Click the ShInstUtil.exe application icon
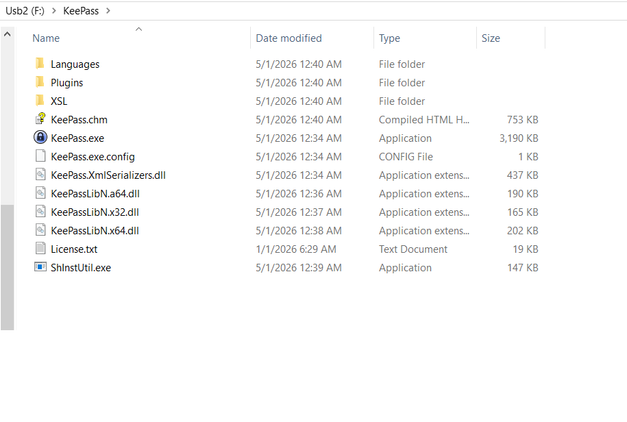The height and width of the screenshot is (422, 627). [40, 267]
